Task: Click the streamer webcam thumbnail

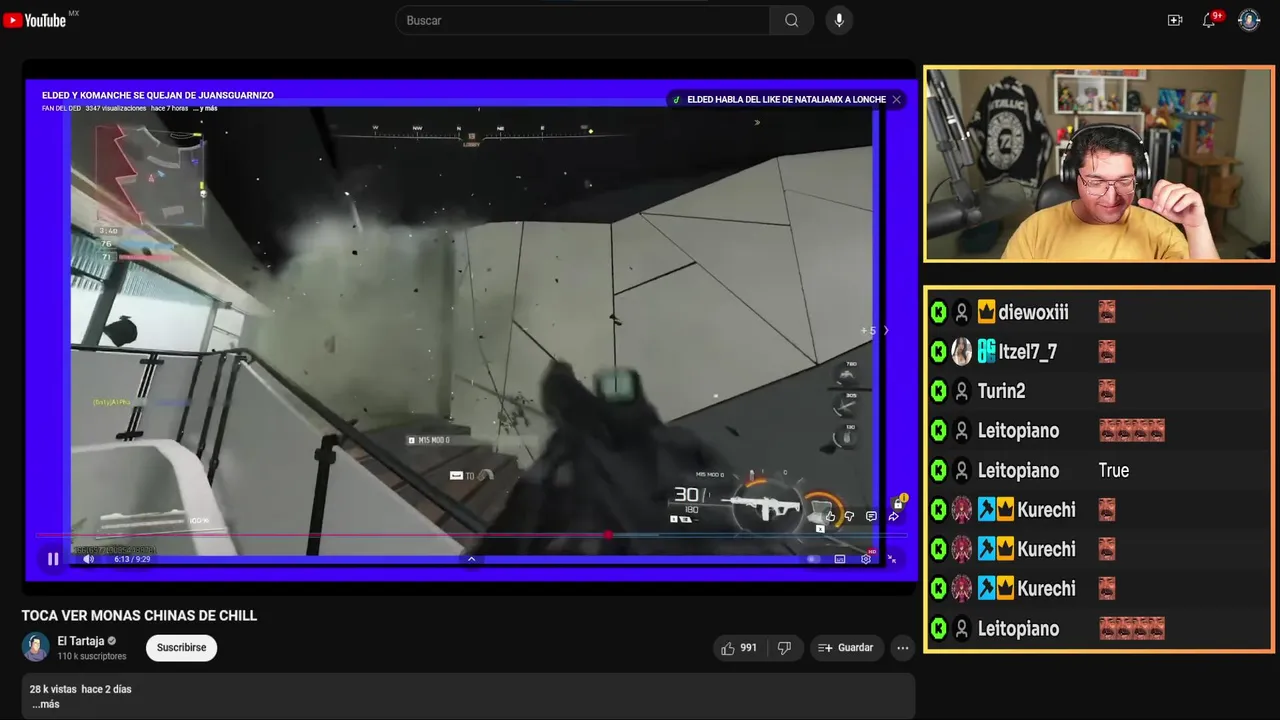Action: pyautogui.click(x=1099, y=164)
